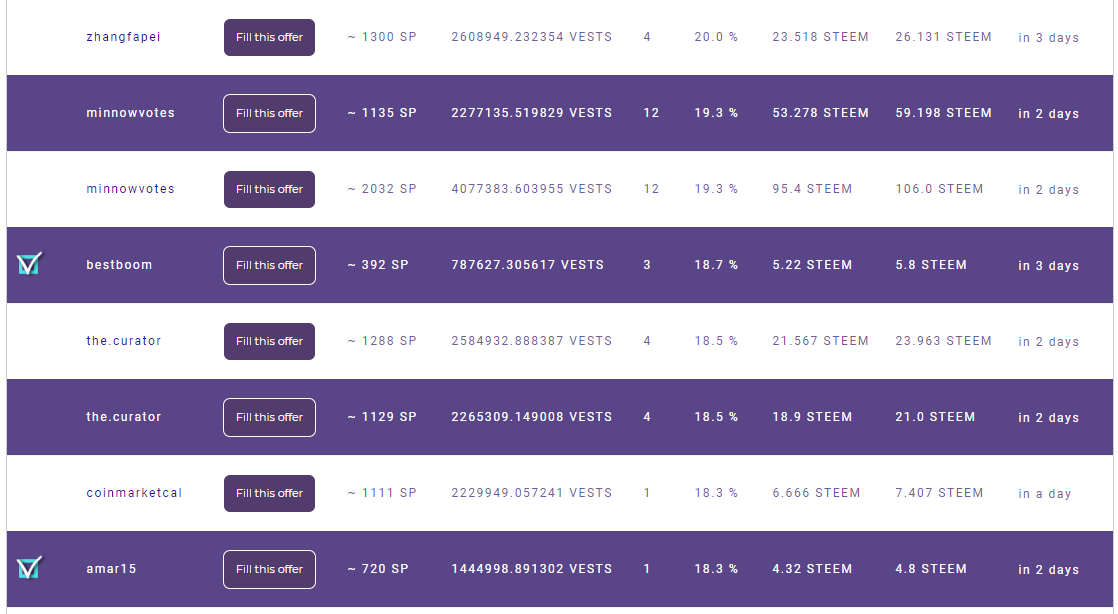Fill the coinmarketcal offer
1118x614 pixels.
click(x=270, y=493)
